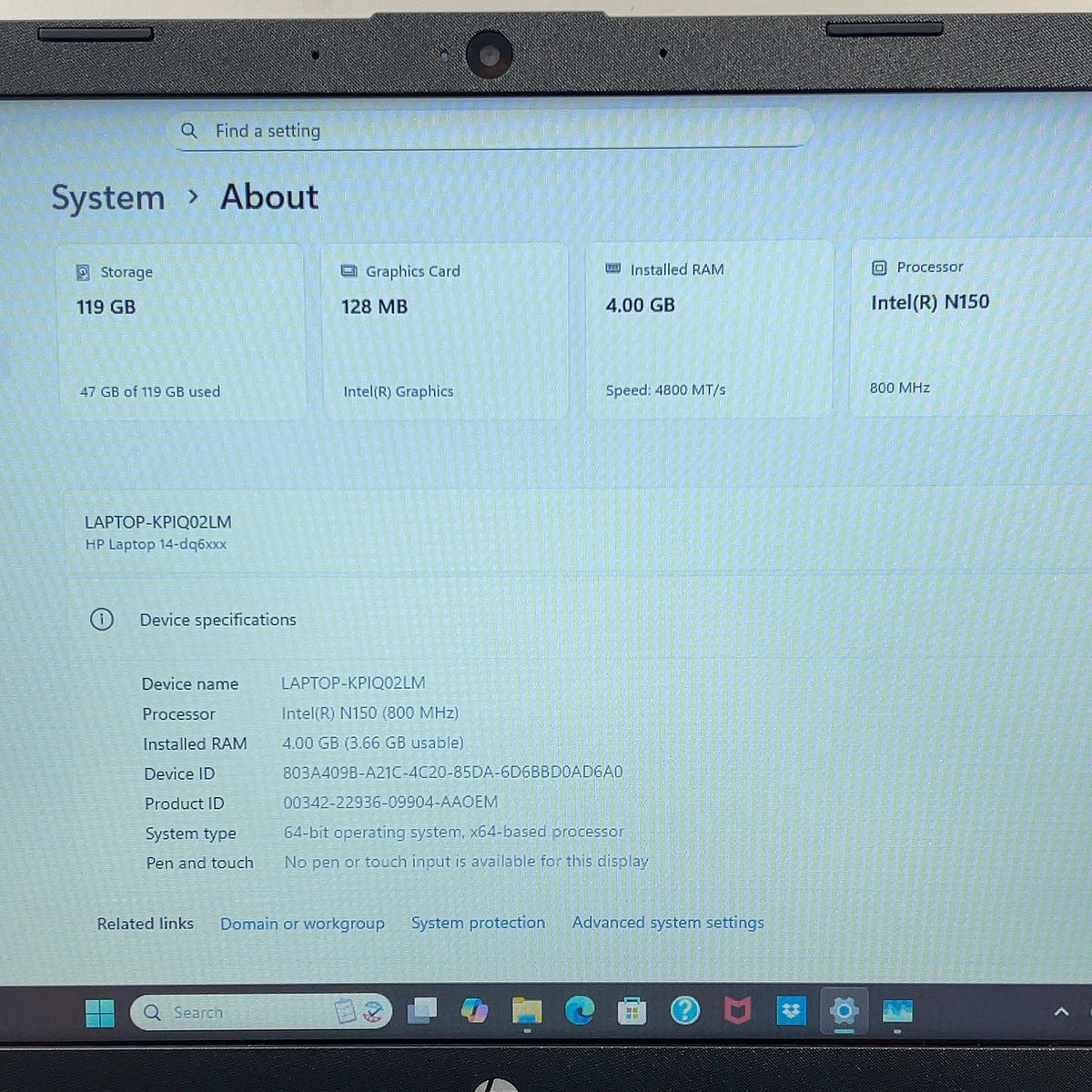Click the About page heading
The width and height of the screenshot is (1092, 1092).
click(269, 197)
